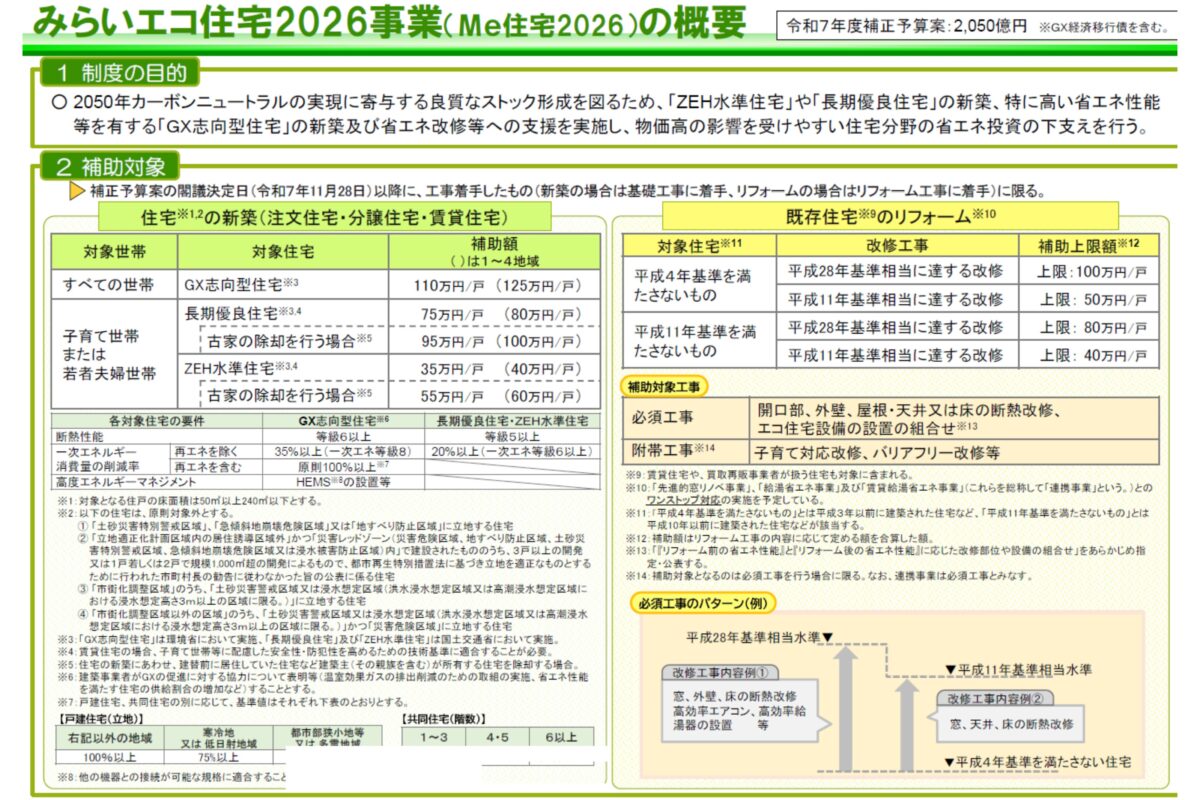The height and width of the screenshot is (800, 1200).
Task: Click the 令和7年度補正予算案 budget box
Action: point(976,27)
